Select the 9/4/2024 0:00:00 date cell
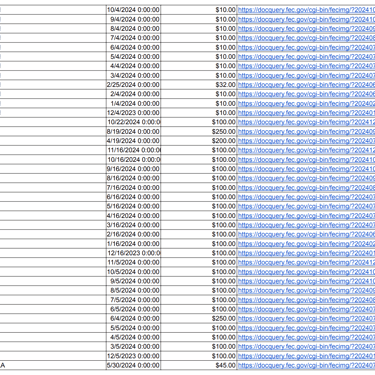Viewport: 375px width, 375px height. tap(133, 19)
